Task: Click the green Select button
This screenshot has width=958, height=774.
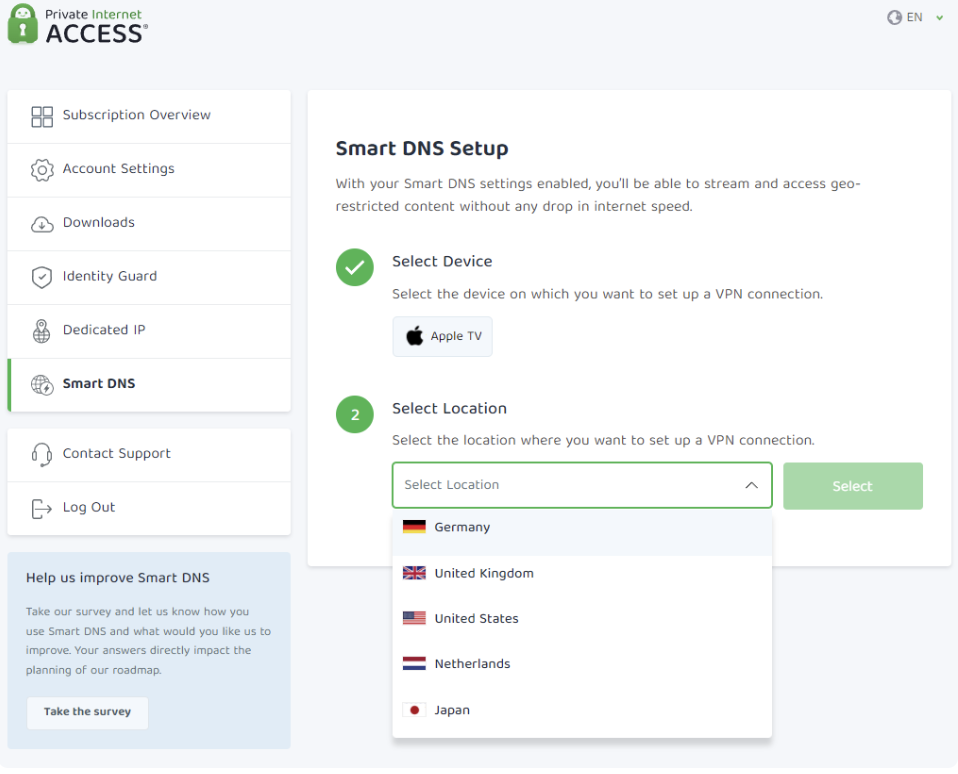Action: pyautogui.click(x=853, y=486)
